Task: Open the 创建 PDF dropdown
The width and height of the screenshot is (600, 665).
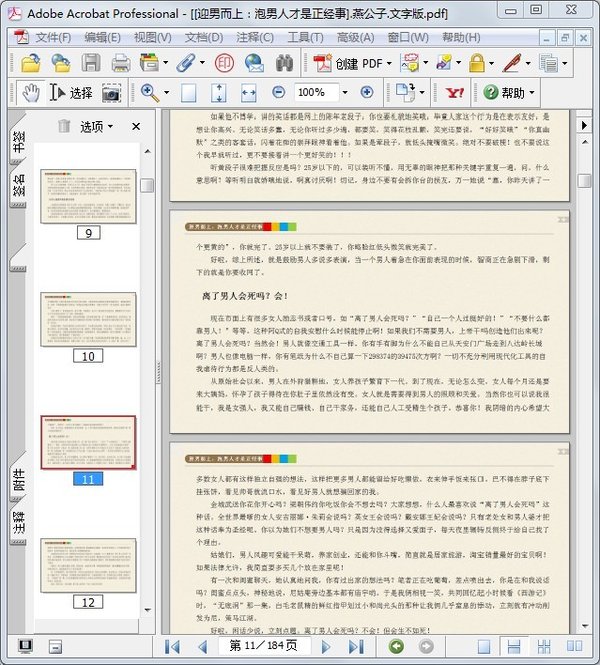Action: (x=389, y=64)
